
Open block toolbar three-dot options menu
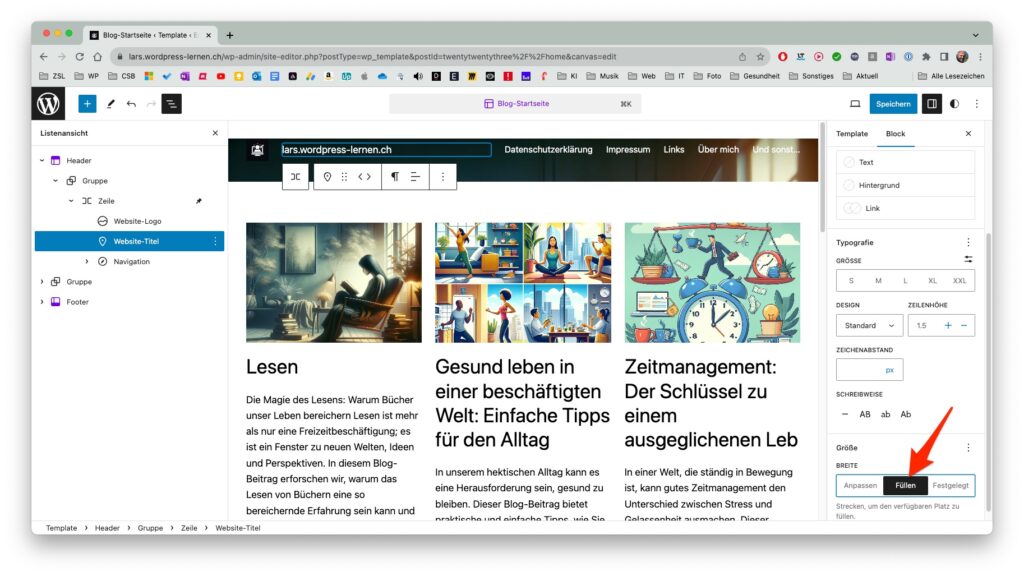pyautogui.click(x=443, y=176)
